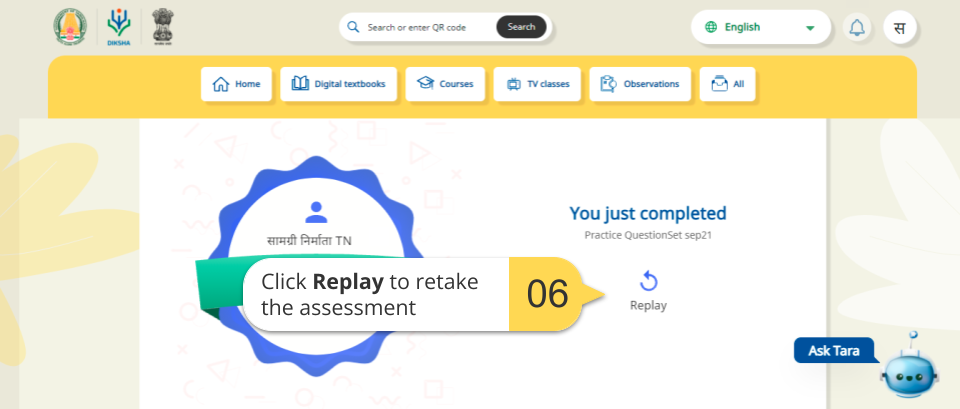Open the Tara robot chatbot
The width and height of the screenshot is (960, 409).
(908, 366)
